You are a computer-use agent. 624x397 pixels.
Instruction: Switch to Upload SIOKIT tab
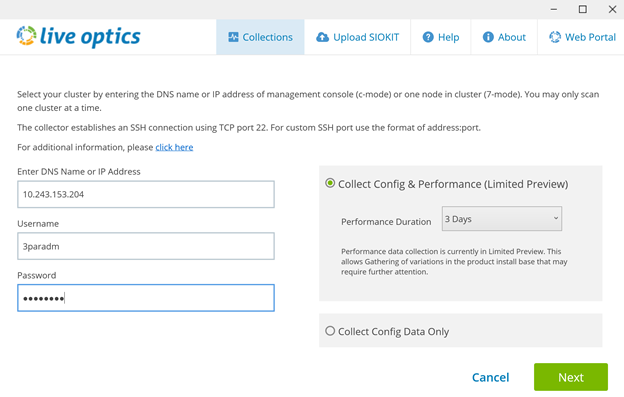tap(357, 37)
